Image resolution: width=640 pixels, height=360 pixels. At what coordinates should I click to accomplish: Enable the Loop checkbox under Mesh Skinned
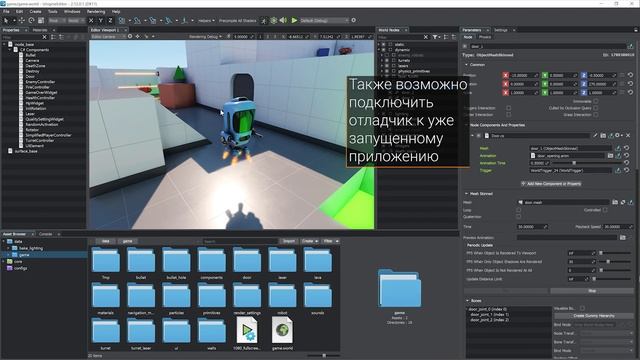(x=518, y=210)
